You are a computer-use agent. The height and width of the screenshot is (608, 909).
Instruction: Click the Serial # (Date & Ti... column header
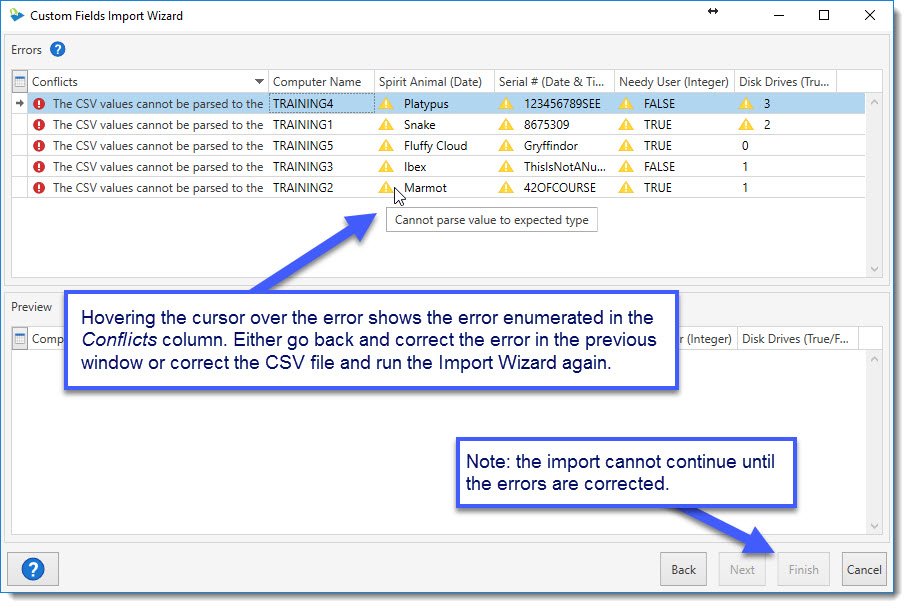pos(554,82)
